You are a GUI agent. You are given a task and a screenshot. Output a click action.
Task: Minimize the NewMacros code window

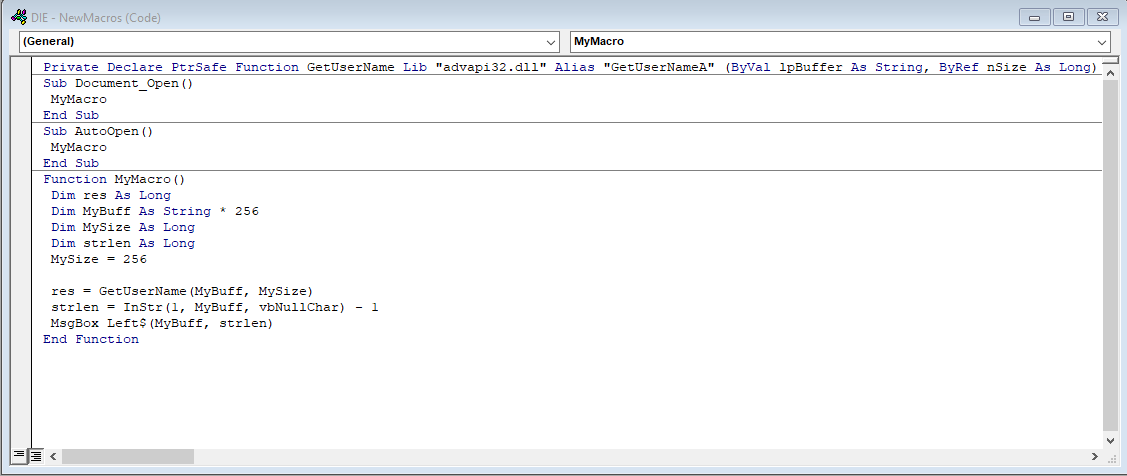[1037, 17]
